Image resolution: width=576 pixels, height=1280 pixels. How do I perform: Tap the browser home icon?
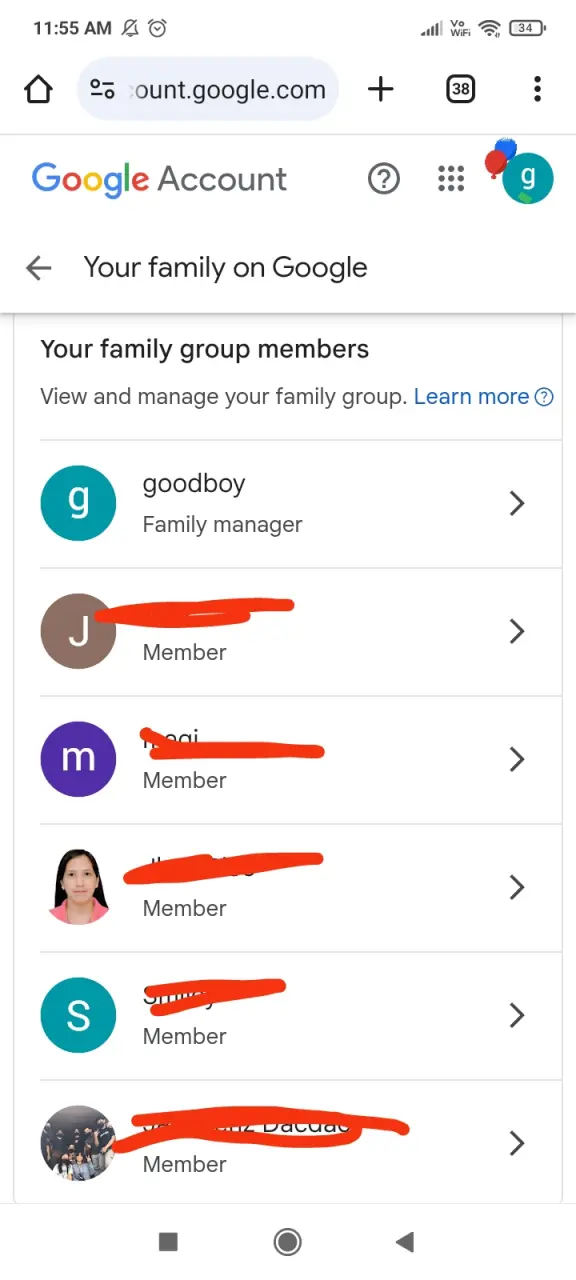(38, 89)
